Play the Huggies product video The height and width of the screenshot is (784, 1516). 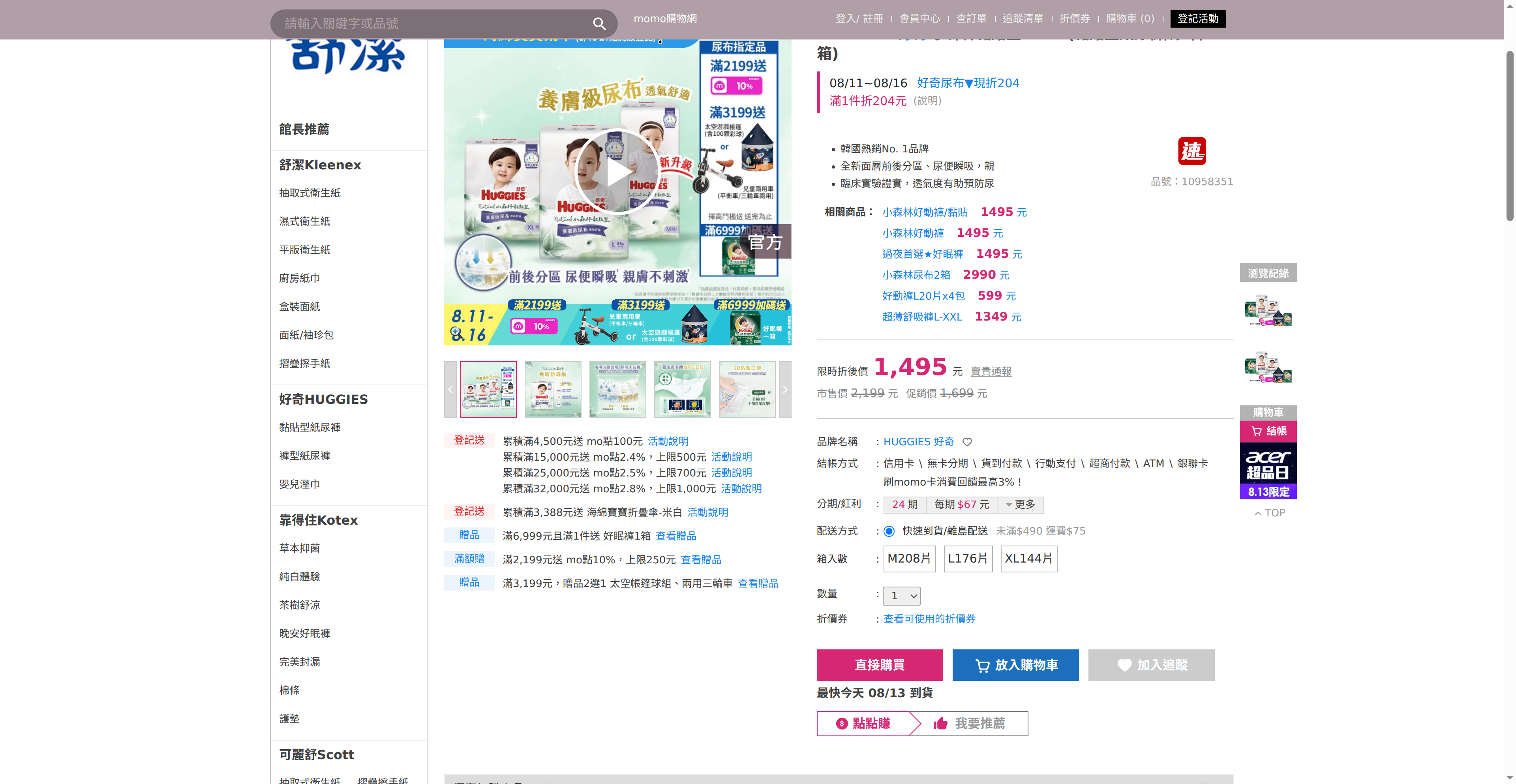pyautogui.click(x=617, y=172)
